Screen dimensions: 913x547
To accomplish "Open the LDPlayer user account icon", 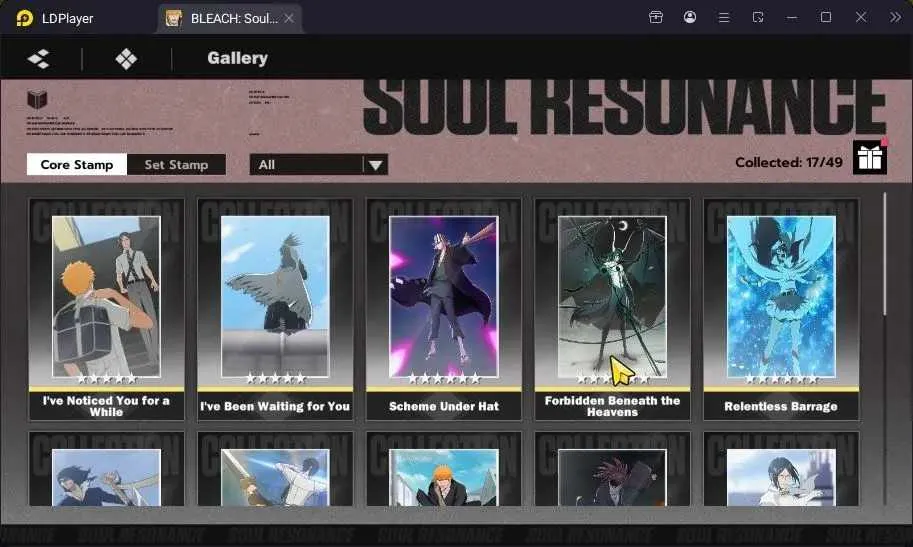I will tap(690, 17).
